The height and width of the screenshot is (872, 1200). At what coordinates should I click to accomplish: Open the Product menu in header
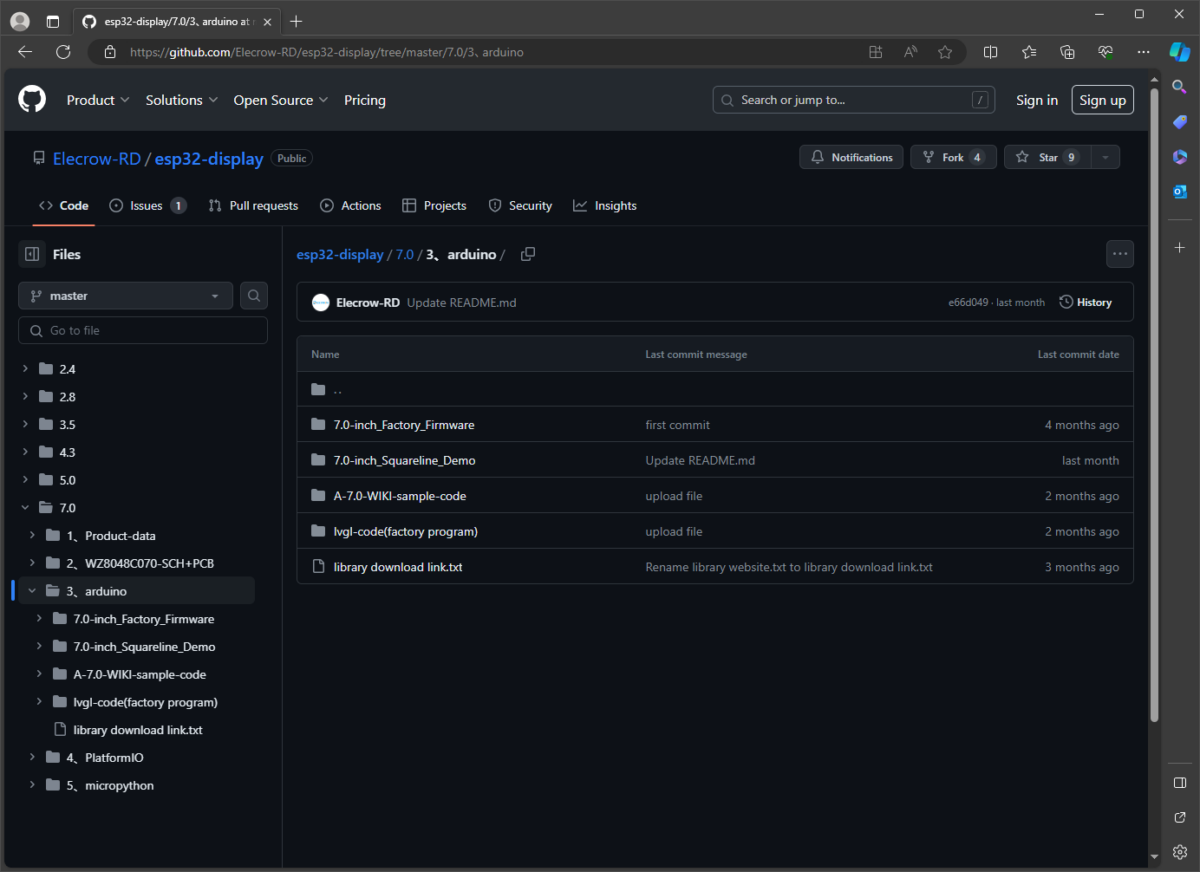97,100
